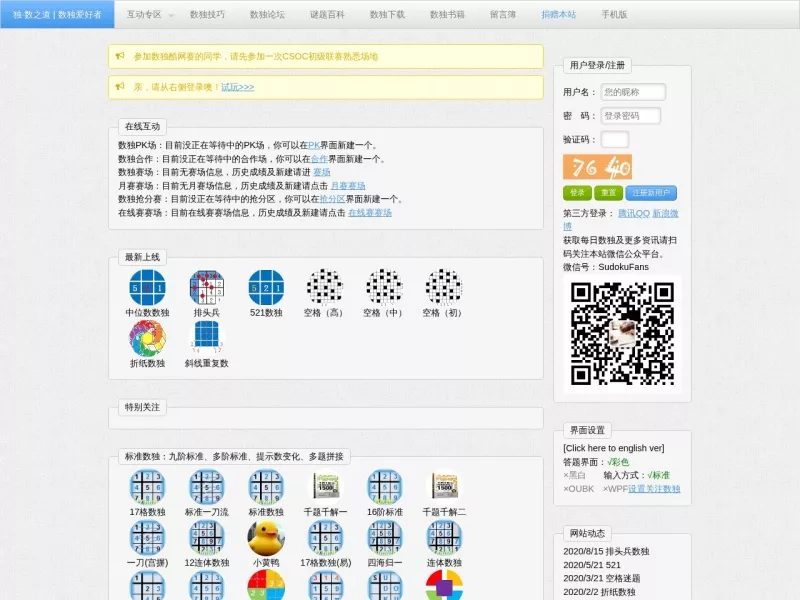Log in via 新浪微博 link
Viewport: 800px width, 600px height.
pyautogui.click(x=665, y=213)
